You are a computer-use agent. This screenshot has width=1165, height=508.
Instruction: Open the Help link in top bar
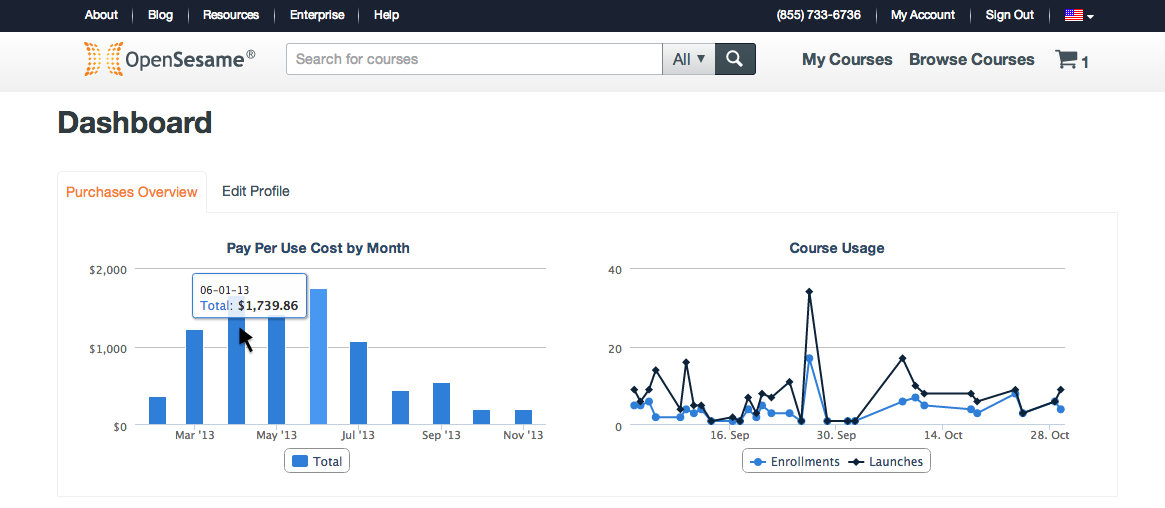[x=386, y=15]
